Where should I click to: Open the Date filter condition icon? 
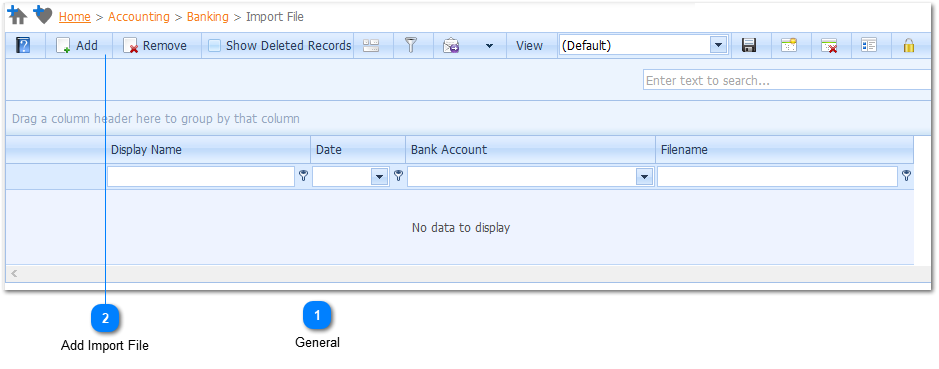[398, 176]
